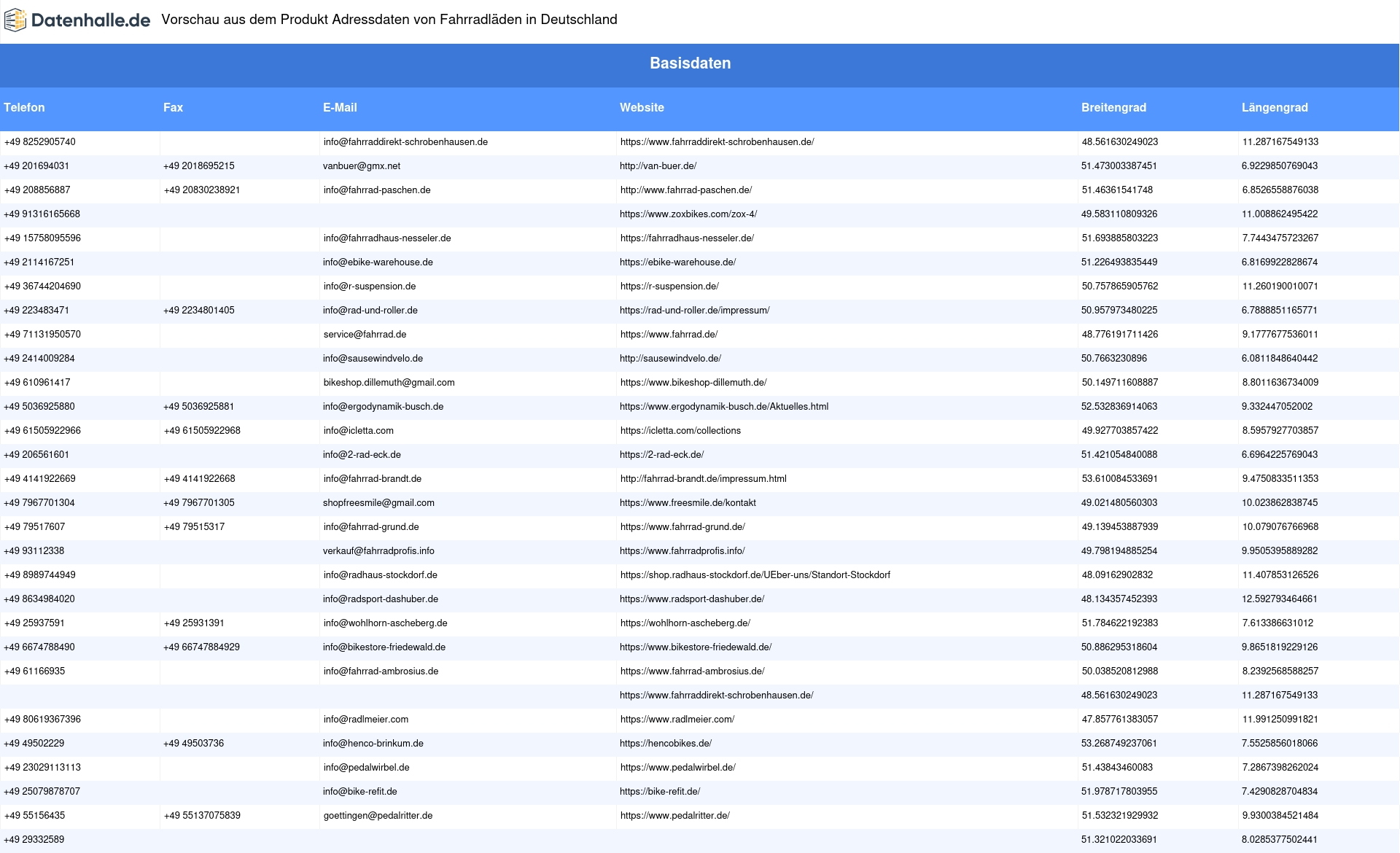Select website https://hencobikes.de/

tap(666, 744)
